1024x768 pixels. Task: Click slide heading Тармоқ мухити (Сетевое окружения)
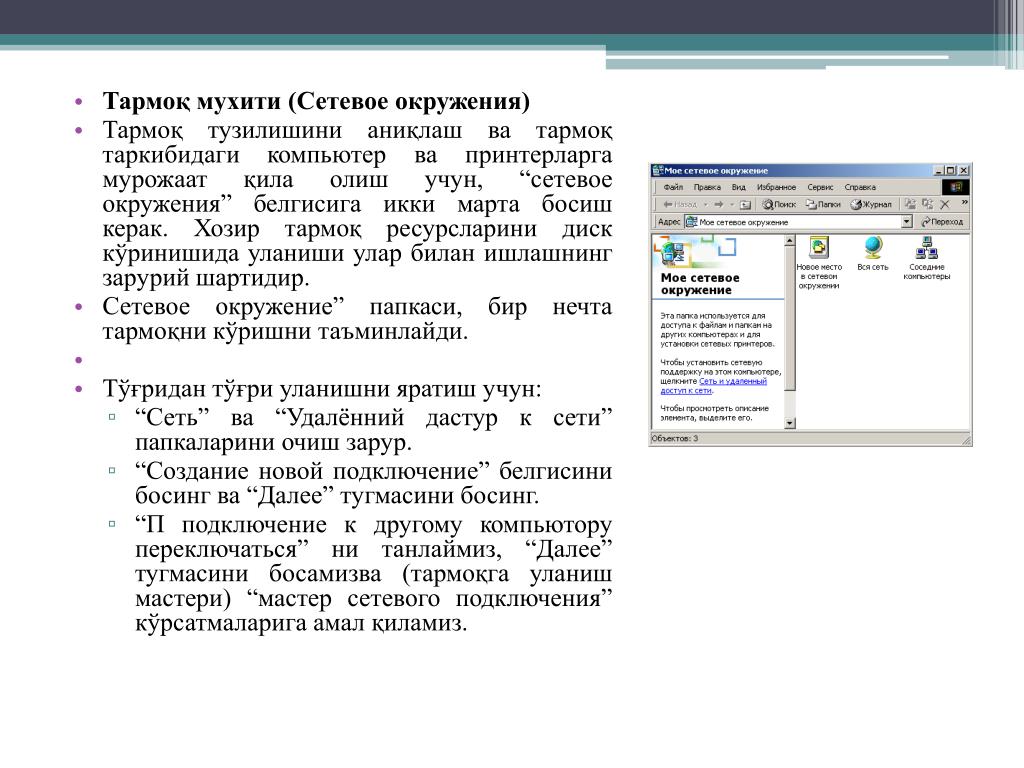[316, 101]
